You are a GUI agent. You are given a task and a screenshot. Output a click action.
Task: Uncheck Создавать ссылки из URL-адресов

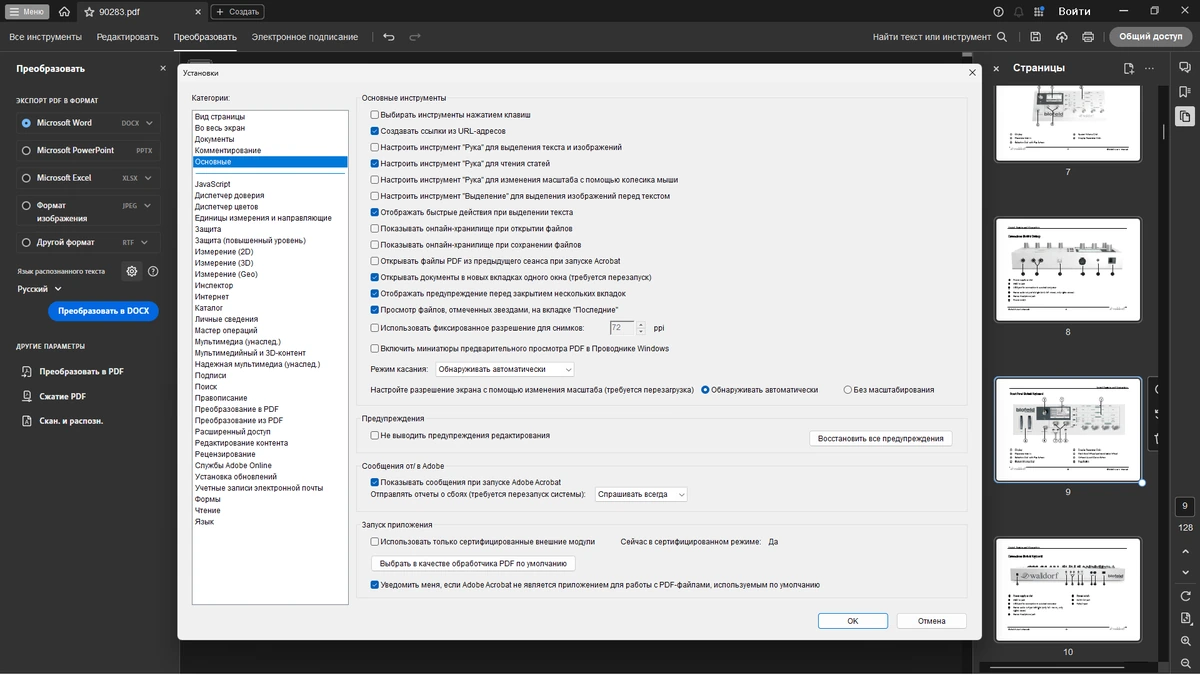tap(375, 131)
